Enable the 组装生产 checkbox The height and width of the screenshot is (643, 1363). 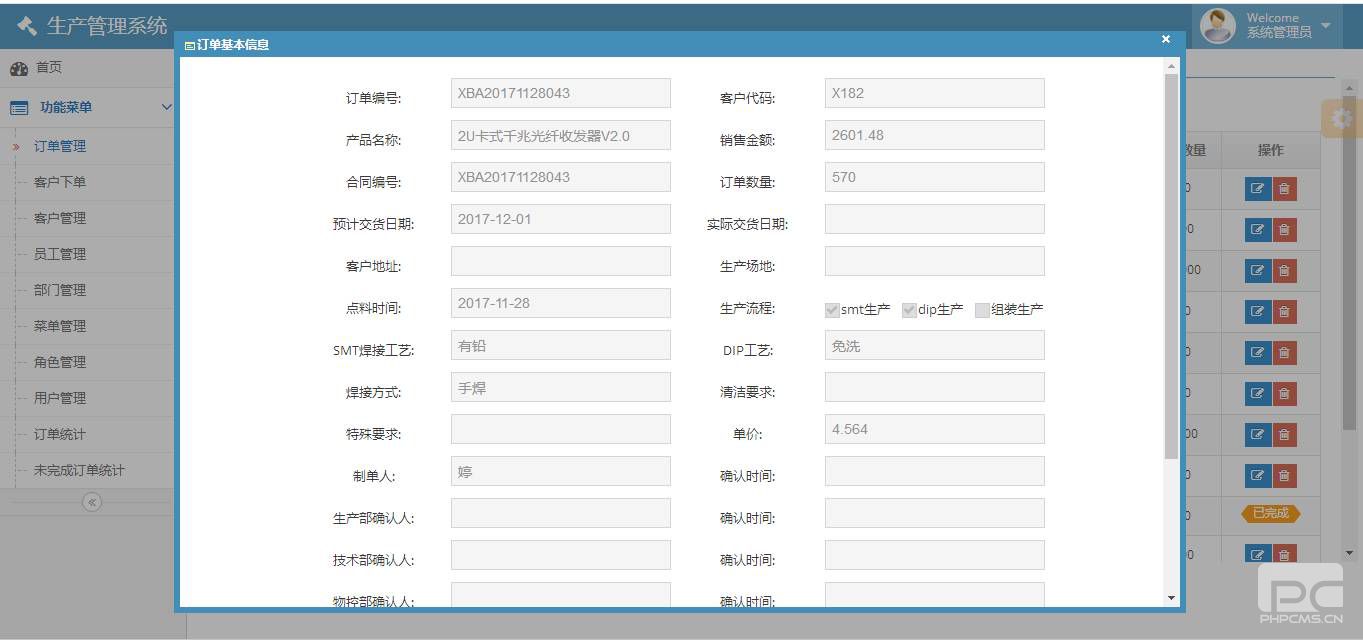pos(982,310)
